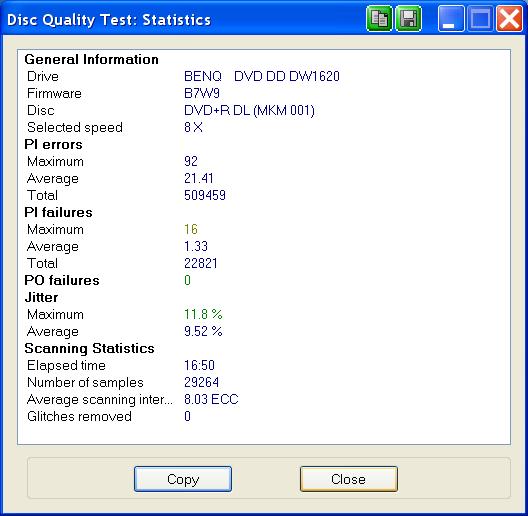The image size is (528, 516).
Task: Click the Copy button
Action: [183, 479]
